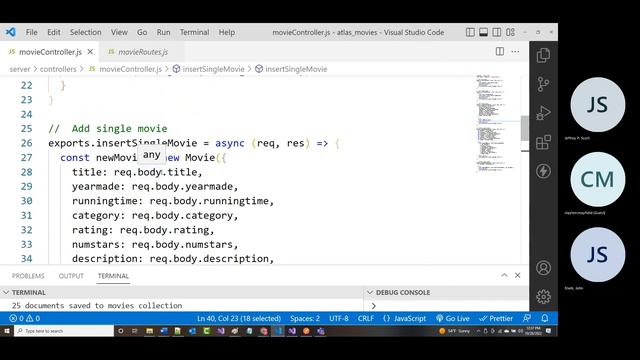Open the Help menu

click(x=227, y=32)
